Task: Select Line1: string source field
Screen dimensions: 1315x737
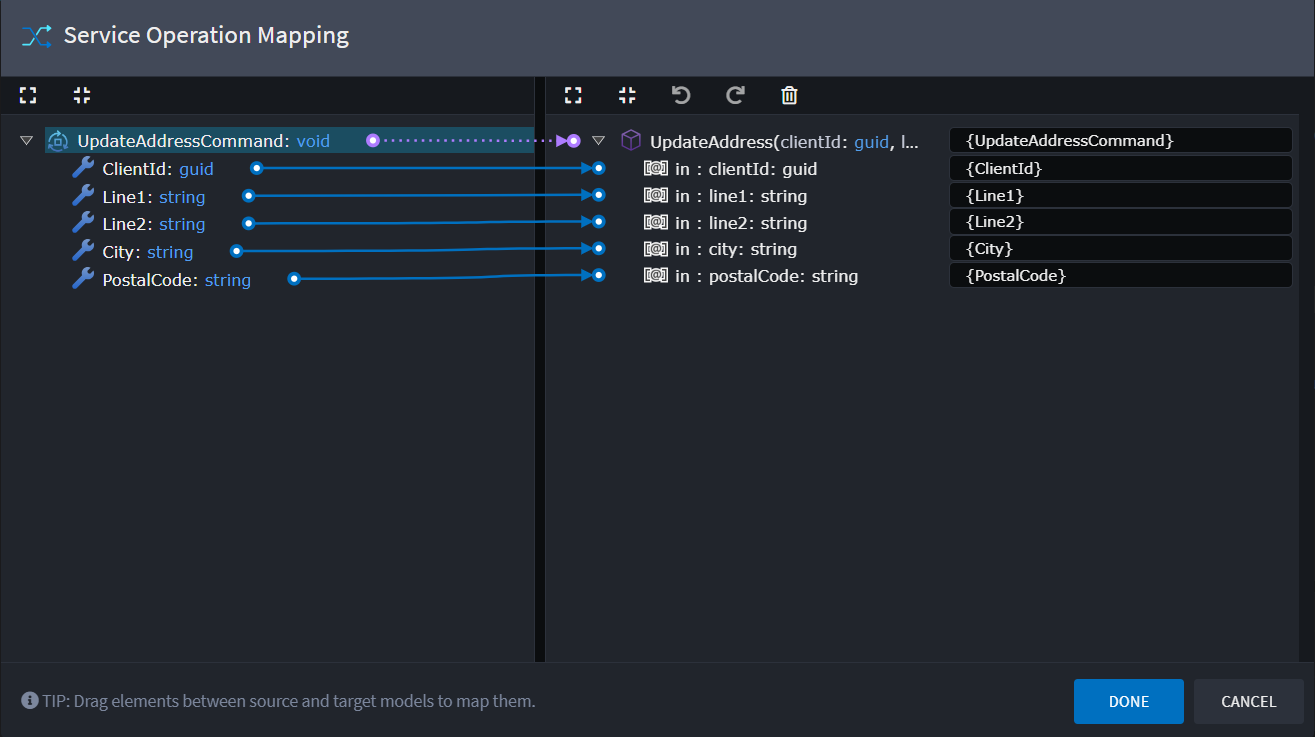Action: click(154, 197)
